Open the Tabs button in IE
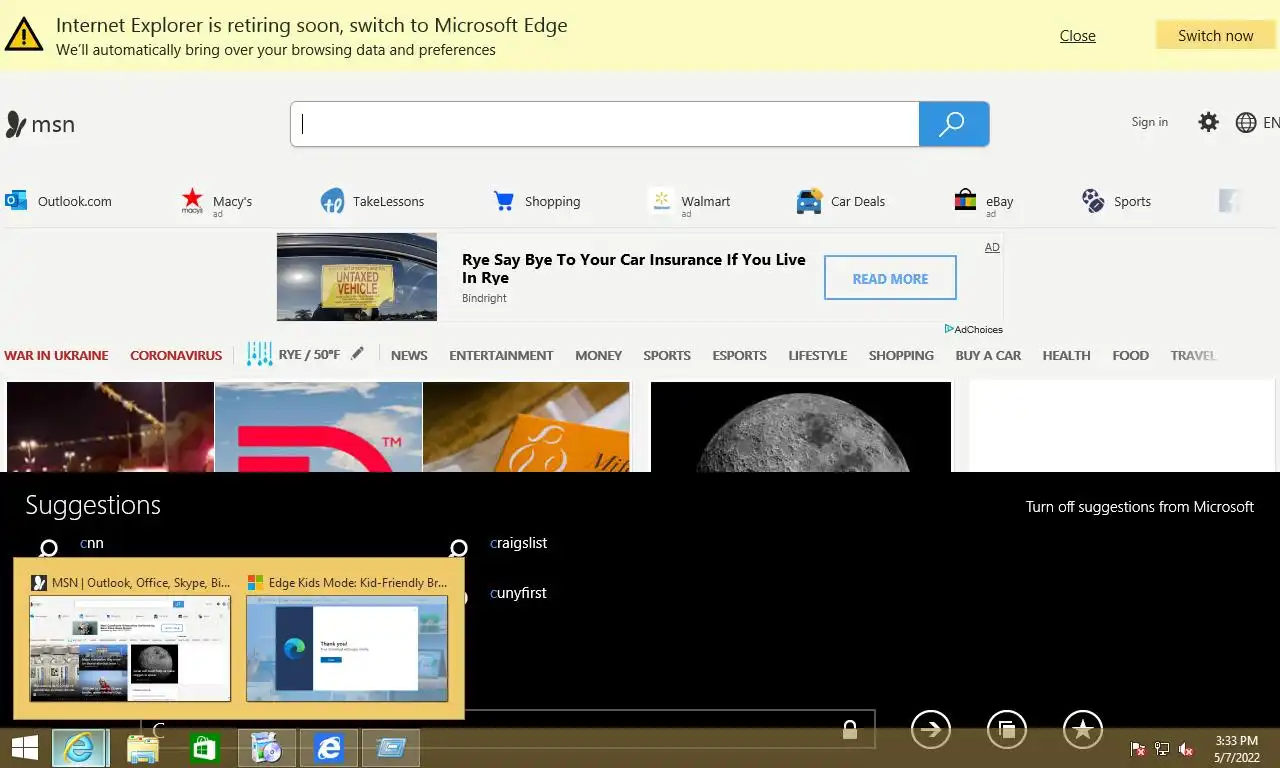This screenshot has height=768, width=1280. 1007,730
